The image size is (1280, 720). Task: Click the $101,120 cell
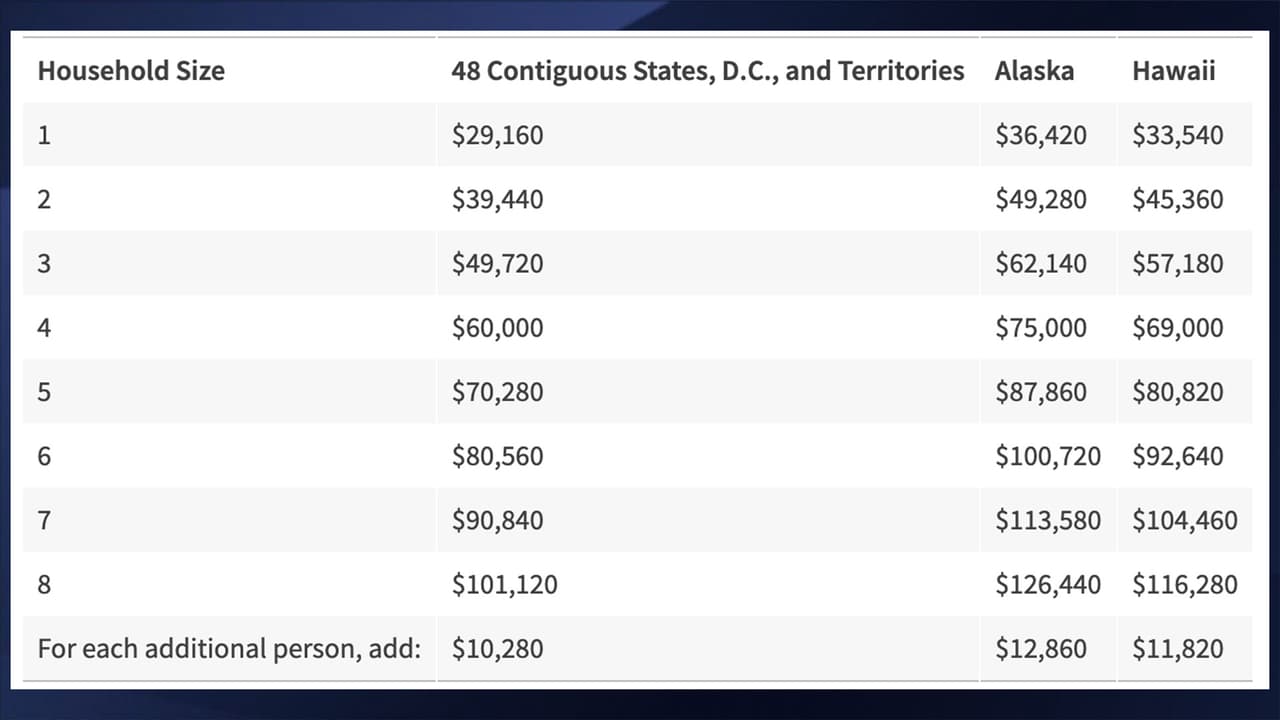click(x=504, y=584)
